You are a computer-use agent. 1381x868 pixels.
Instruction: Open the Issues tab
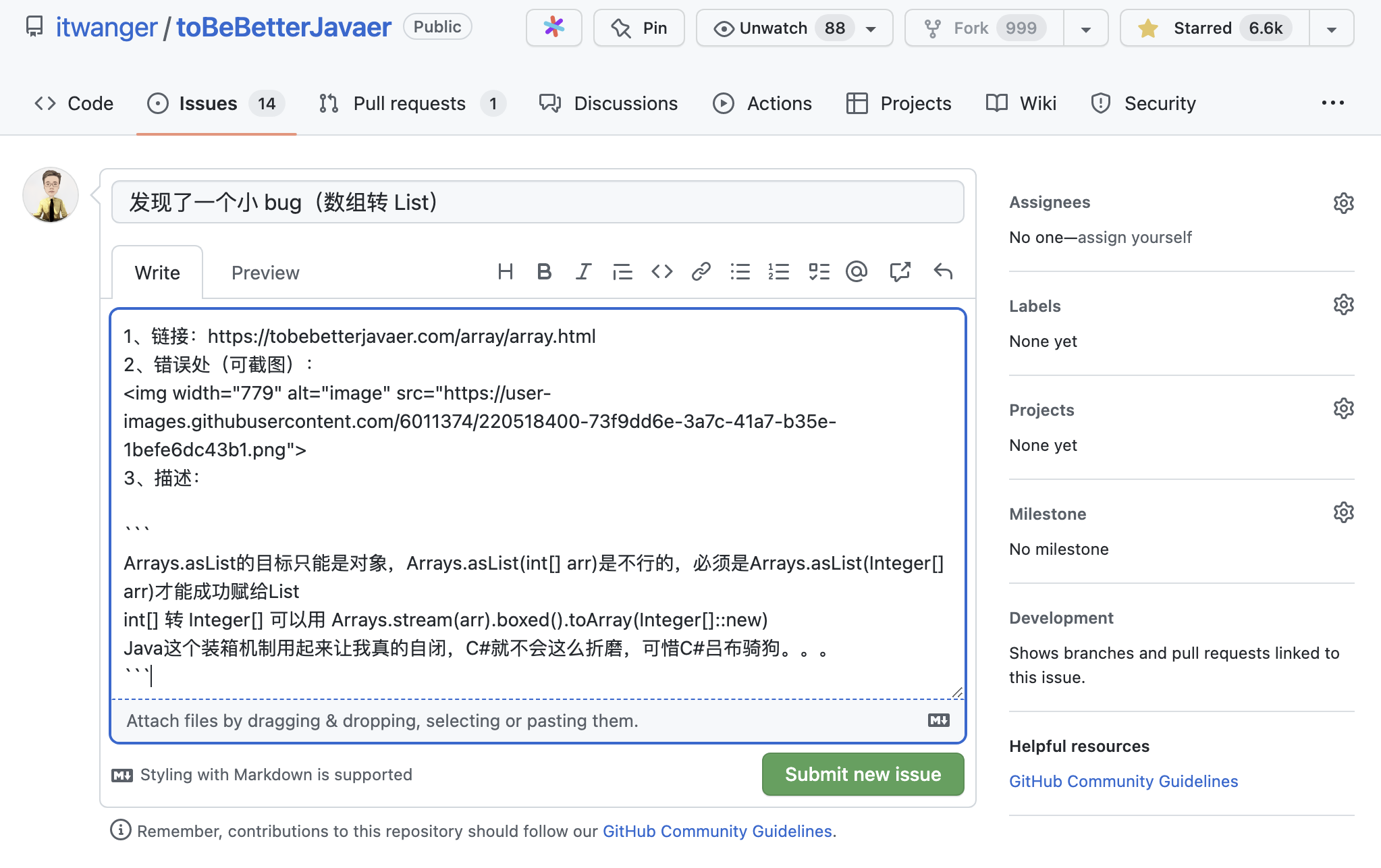point(216,103)
